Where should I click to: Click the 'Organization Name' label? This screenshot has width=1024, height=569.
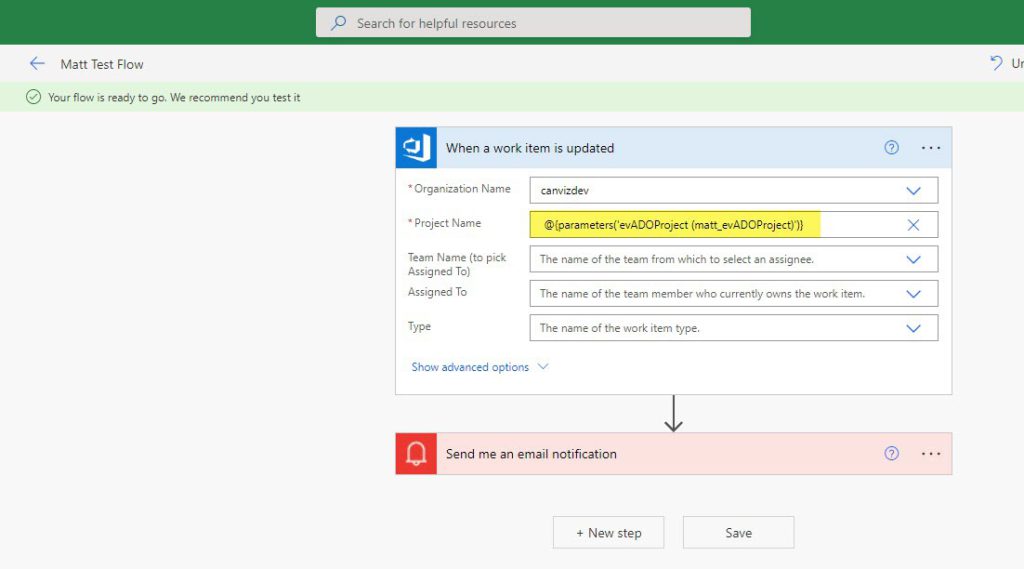(462, 189)
